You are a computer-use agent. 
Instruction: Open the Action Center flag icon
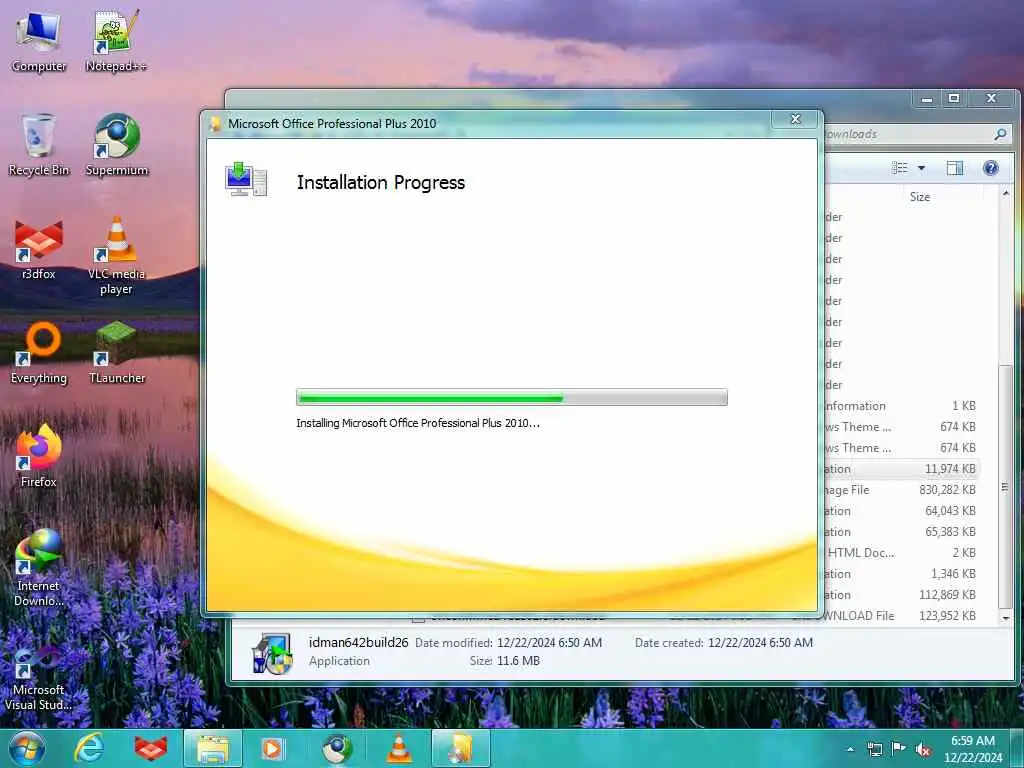(899, 749)
